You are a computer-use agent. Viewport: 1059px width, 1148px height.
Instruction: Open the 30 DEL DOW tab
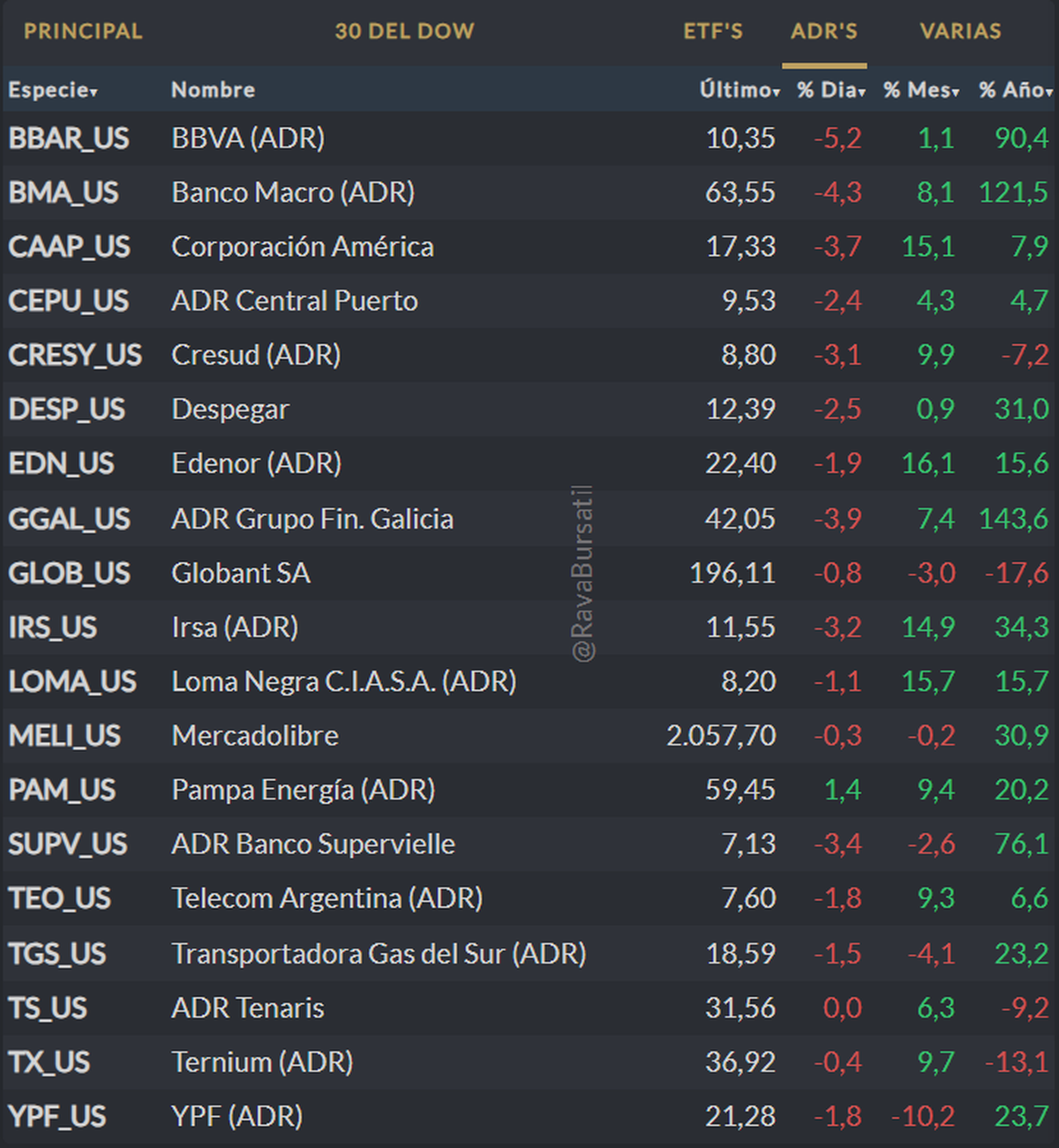pyautogui.click(x=404, y=31)
